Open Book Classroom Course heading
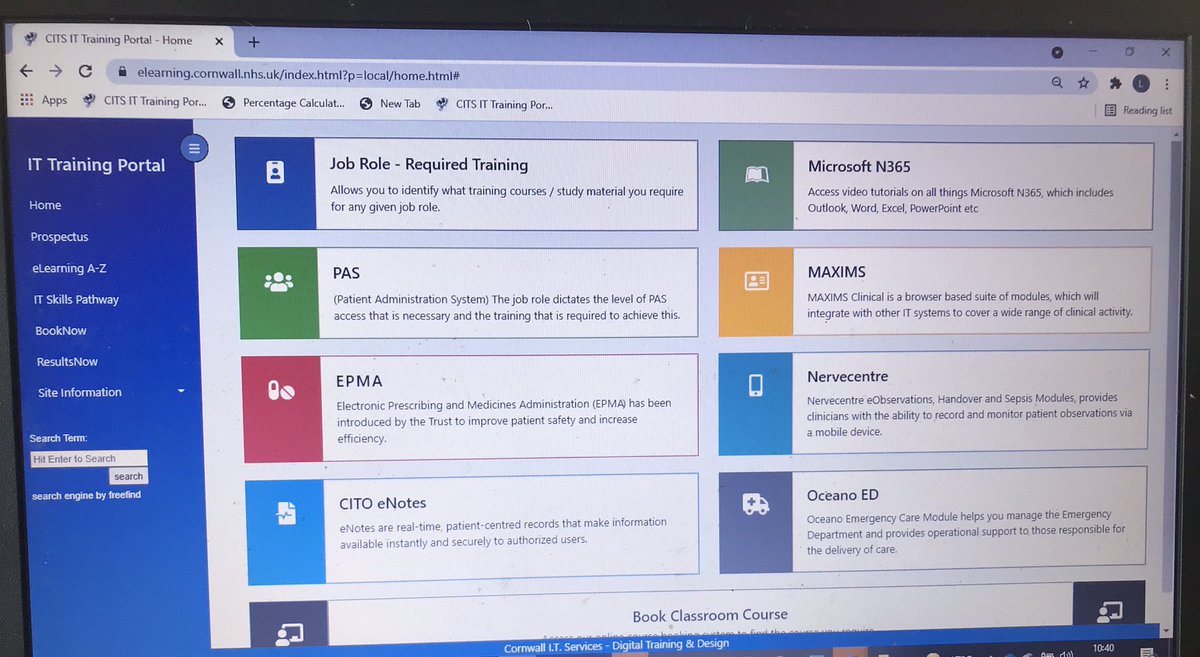The width and height of the screenshot is (1200, 657). (710, 615)
